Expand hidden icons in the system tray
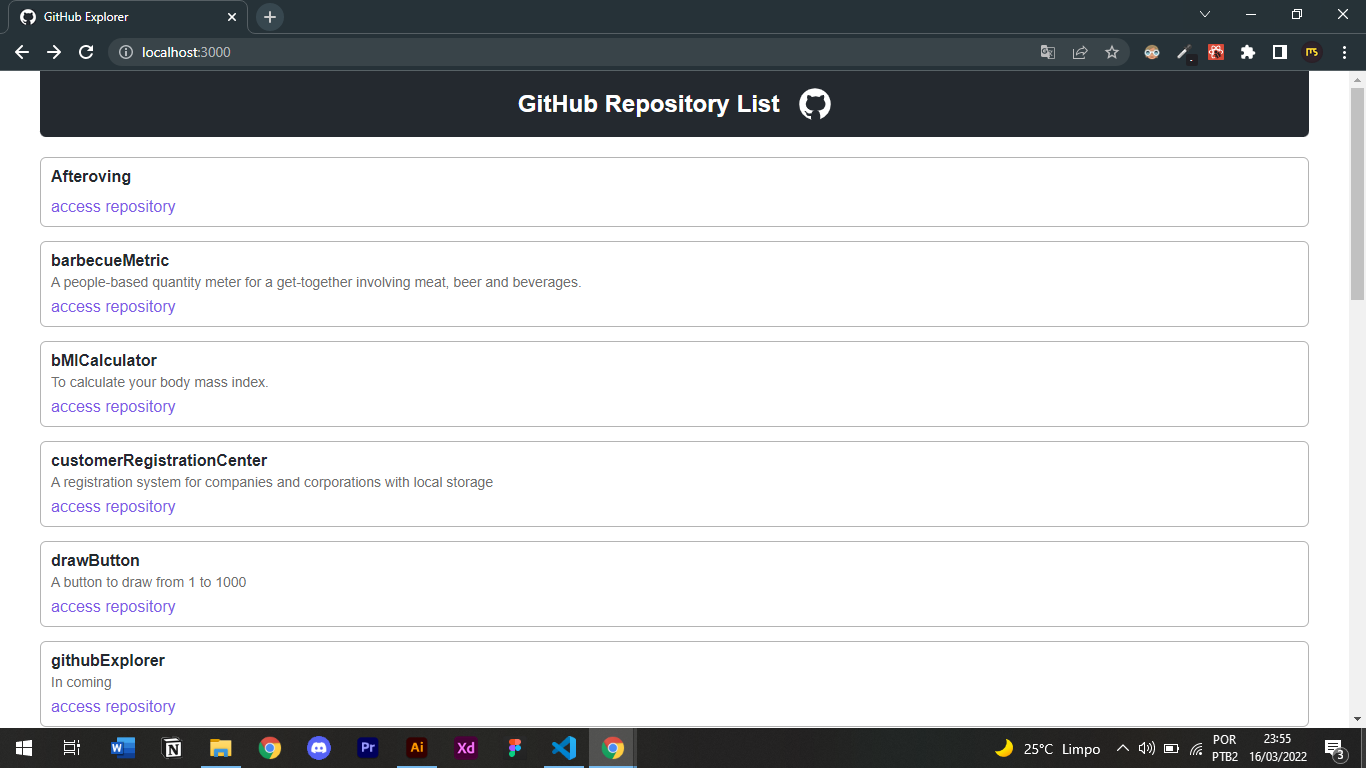Screen dimensions: 1366x768 point(1122,748)
